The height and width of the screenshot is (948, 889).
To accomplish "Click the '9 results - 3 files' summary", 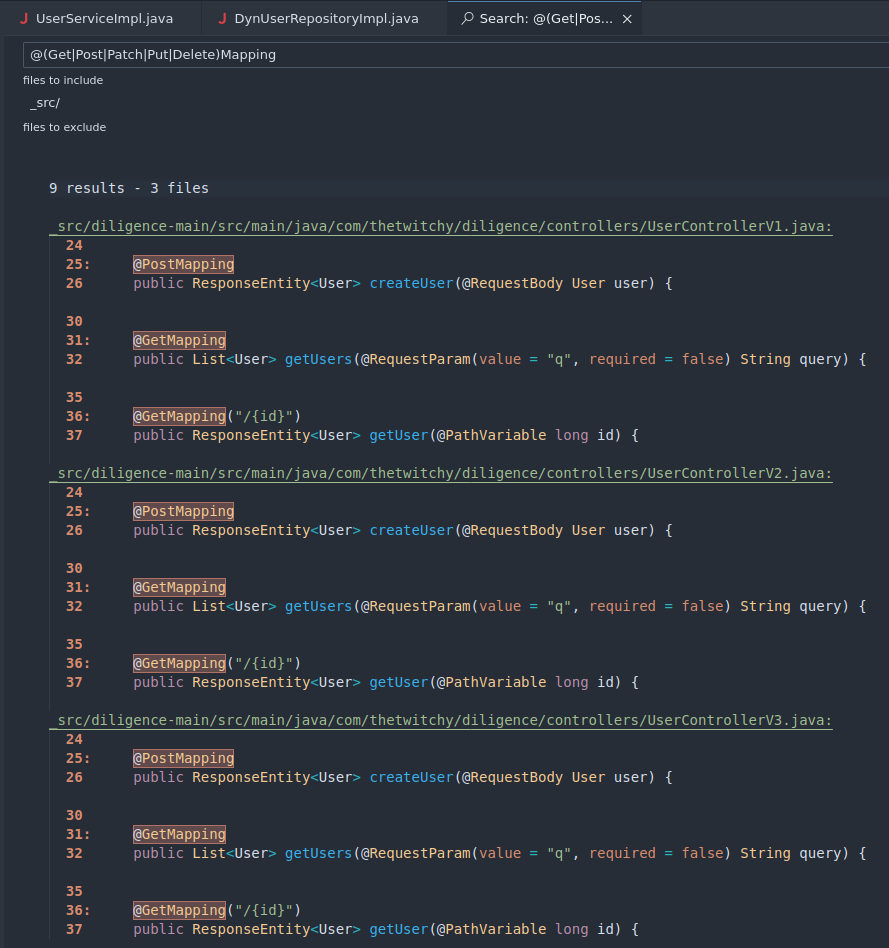I will coord(128,188).
